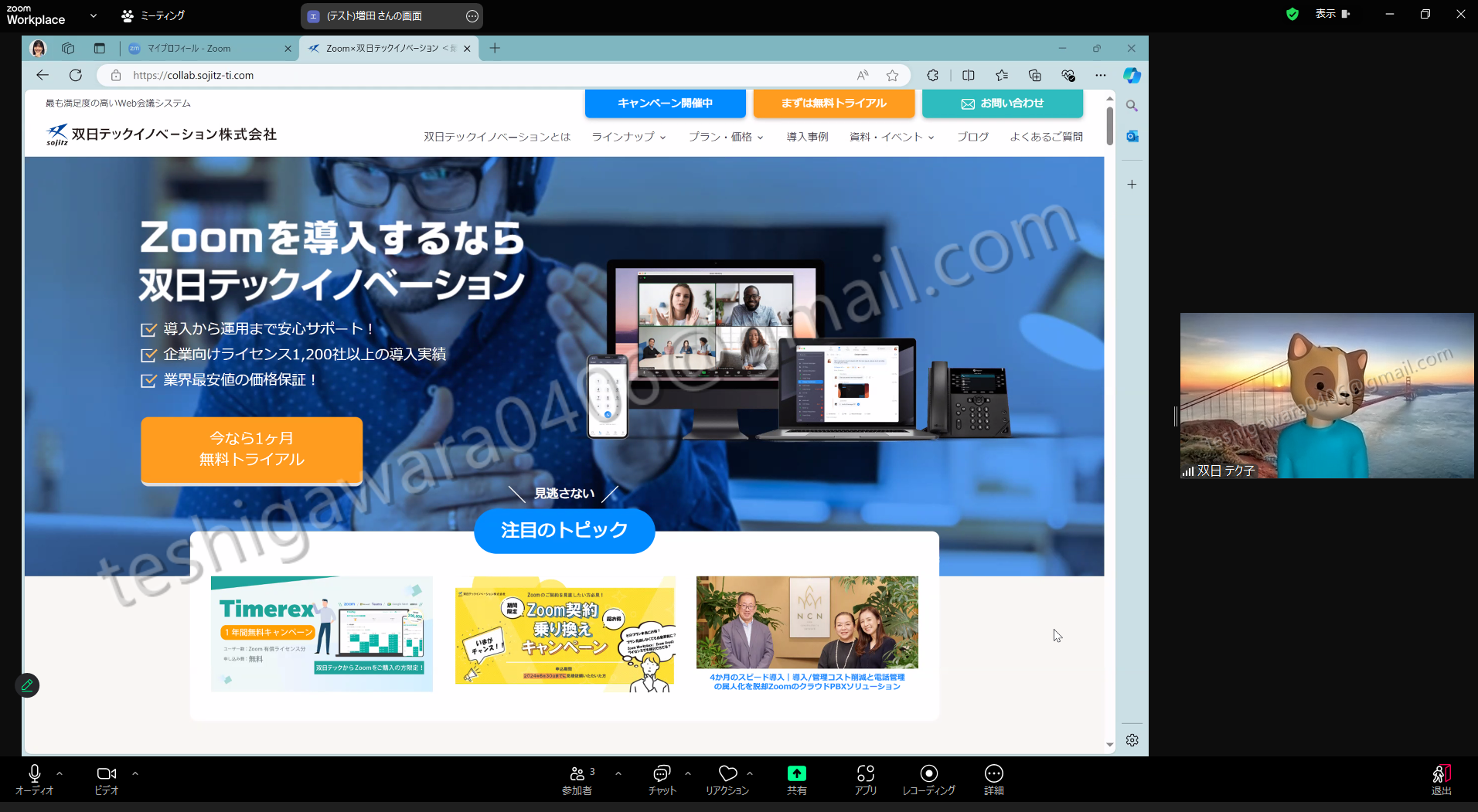Viewport: 1478px width, 812px height.
Task: Add page to favorites star
Action: click(x=892, y=75)
